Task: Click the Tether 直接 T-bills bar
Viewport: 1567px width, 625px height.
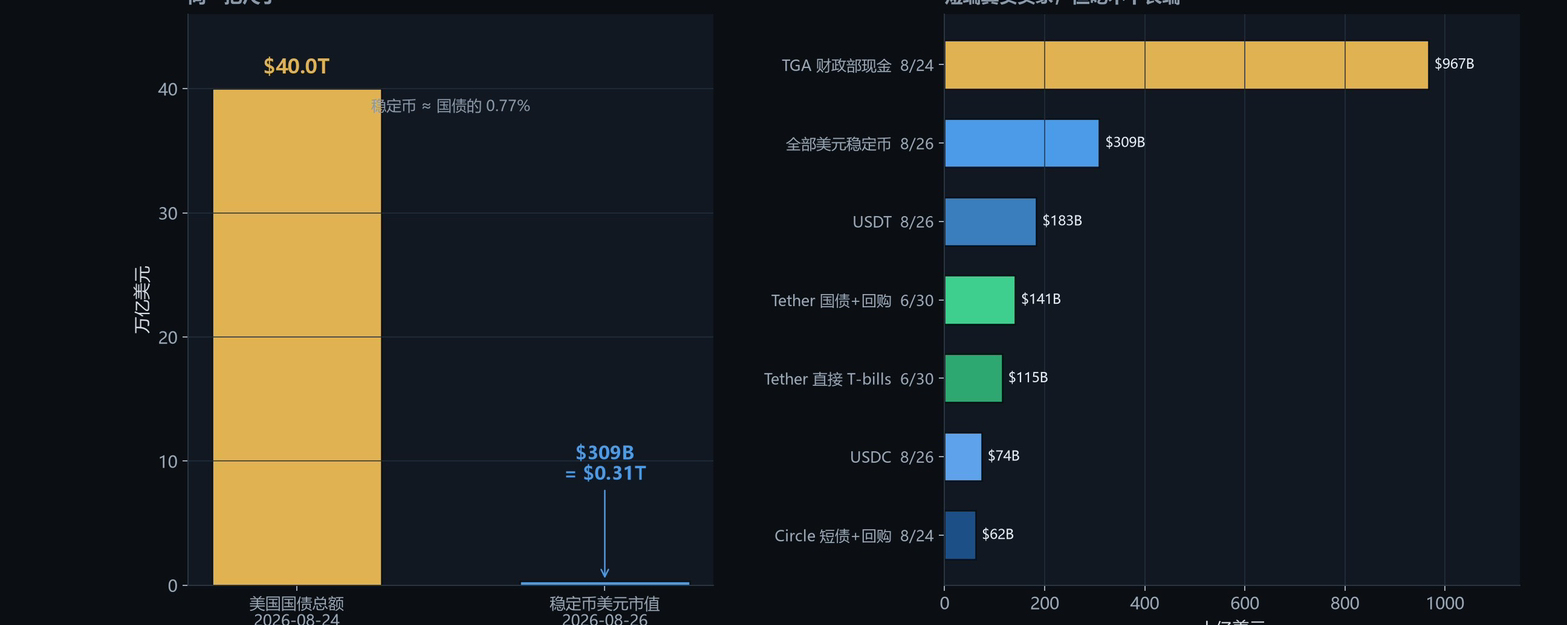Action: coord(973,378)
